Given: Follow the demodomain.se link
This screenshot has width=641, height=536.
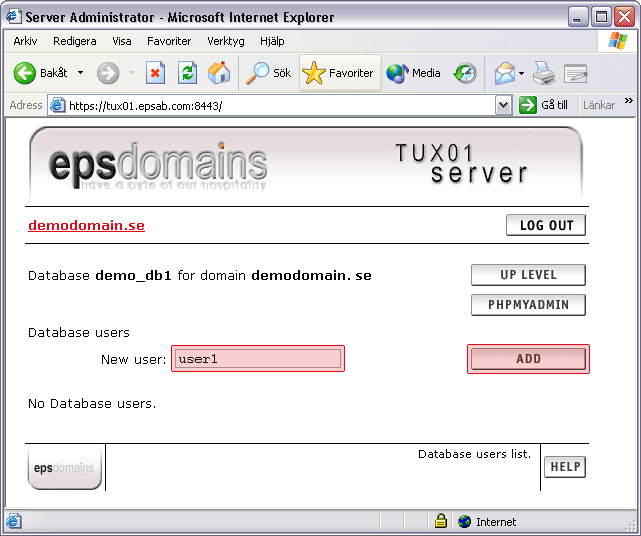Looking at the screenshot, I should click(86, 225).
